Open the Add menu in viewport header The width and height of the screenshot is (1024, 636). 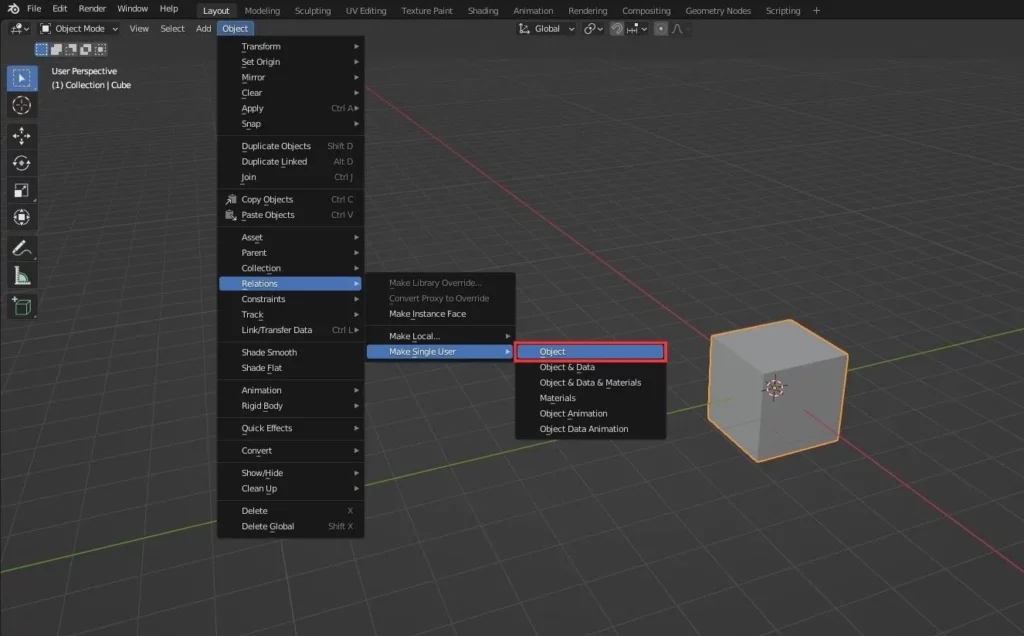click(204, 29)
